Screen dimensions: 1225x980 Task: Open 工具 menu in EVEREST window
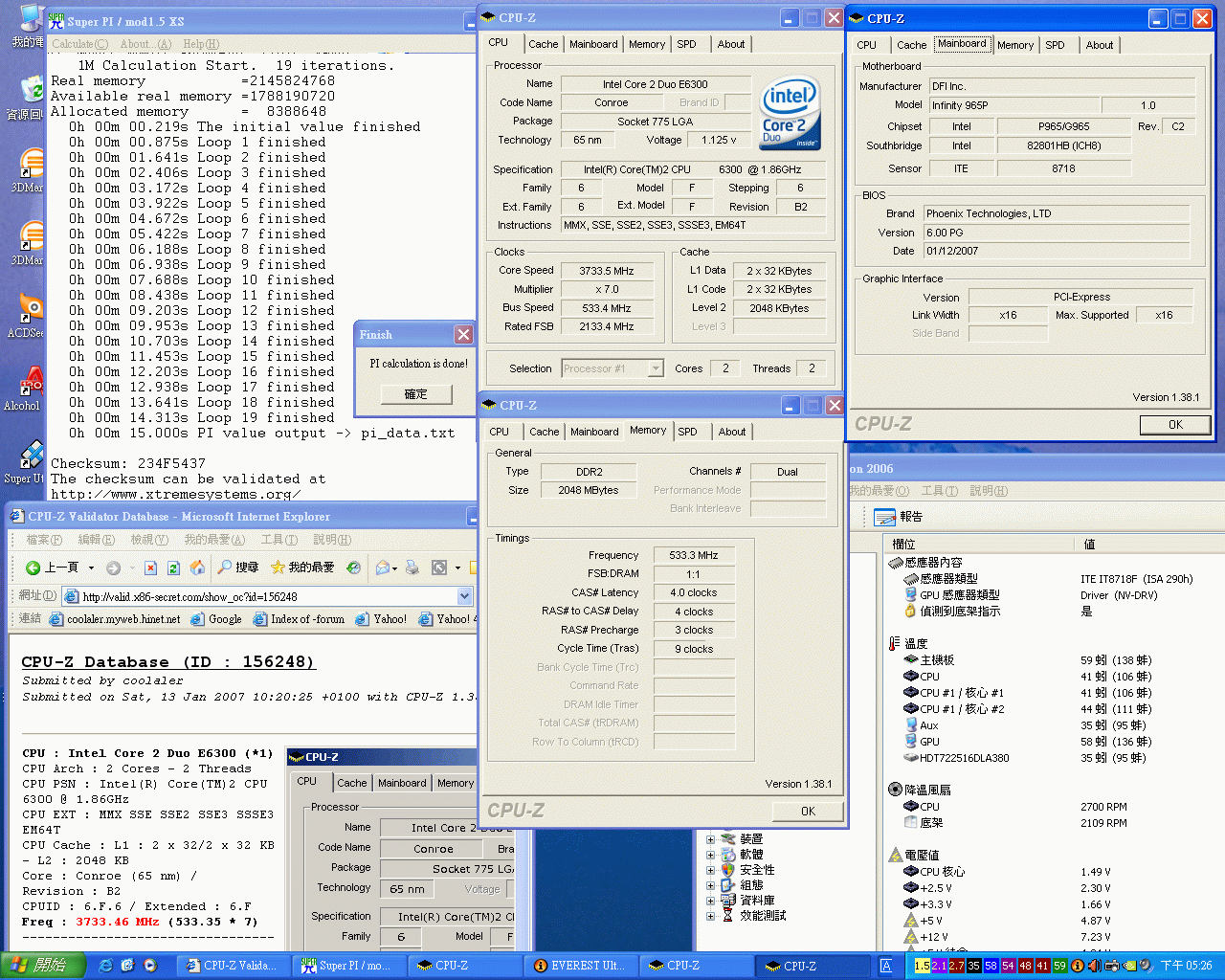point(940,491)
